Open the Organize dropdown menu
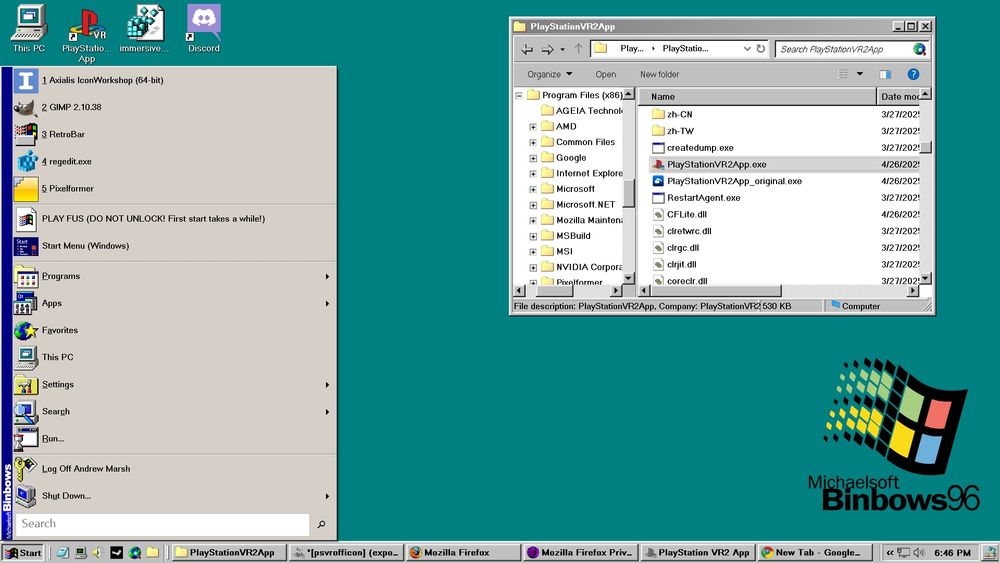Screen dimensions: 1000x563 point(550,75)
